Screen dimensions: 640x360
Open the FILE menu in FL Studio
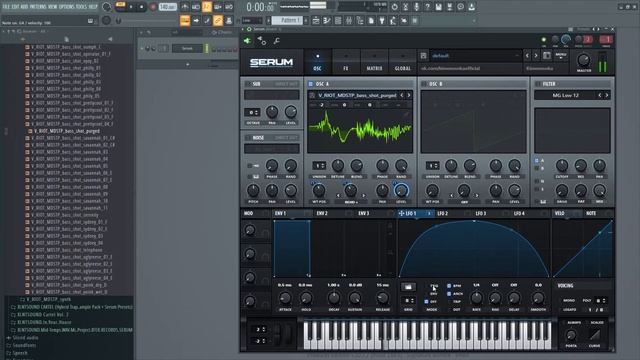pos(6,7)
